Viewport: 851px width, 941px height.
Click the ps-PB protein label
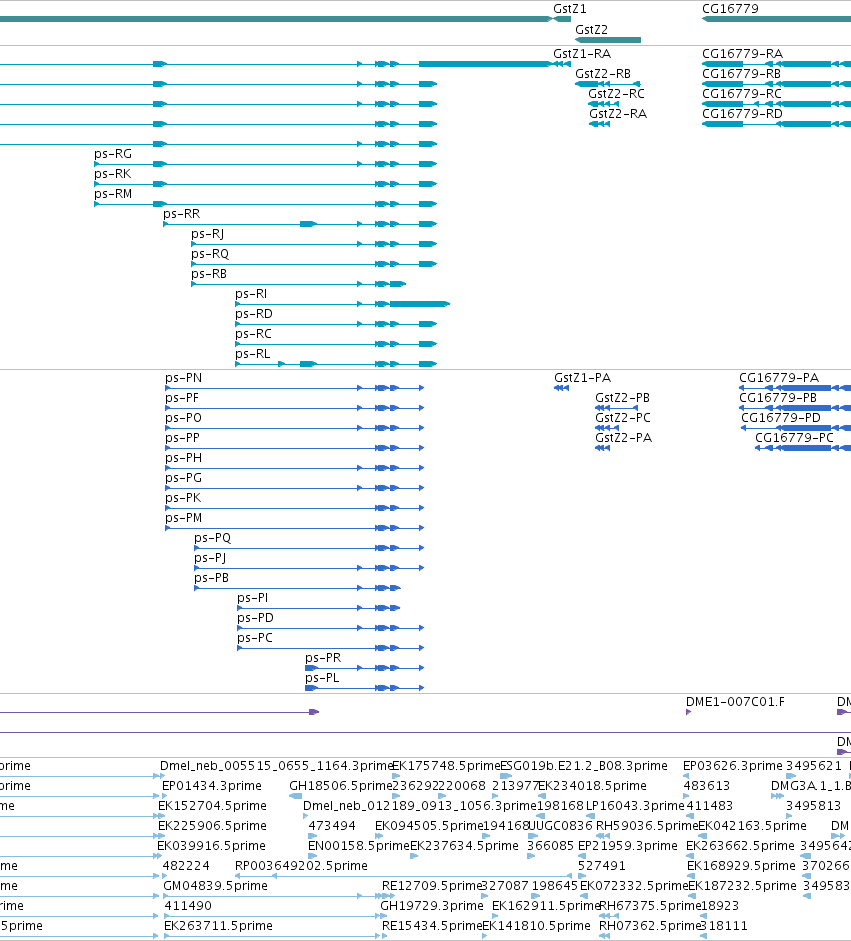click(x=211, y=578)
